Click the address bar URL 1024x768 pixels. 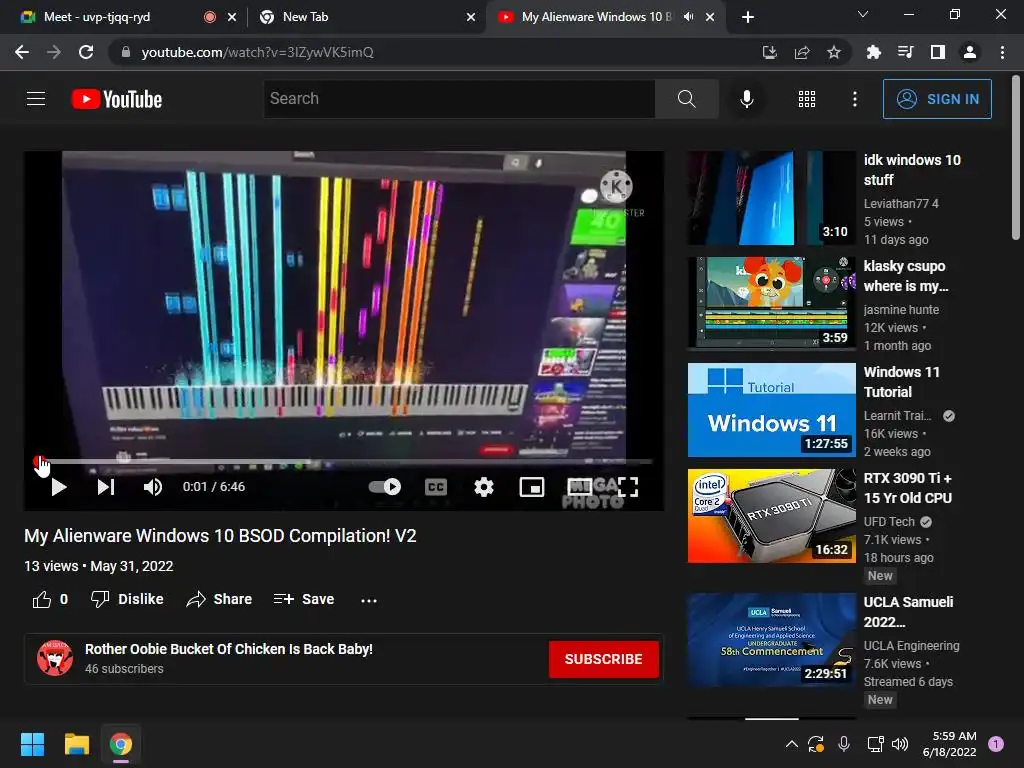257,52
